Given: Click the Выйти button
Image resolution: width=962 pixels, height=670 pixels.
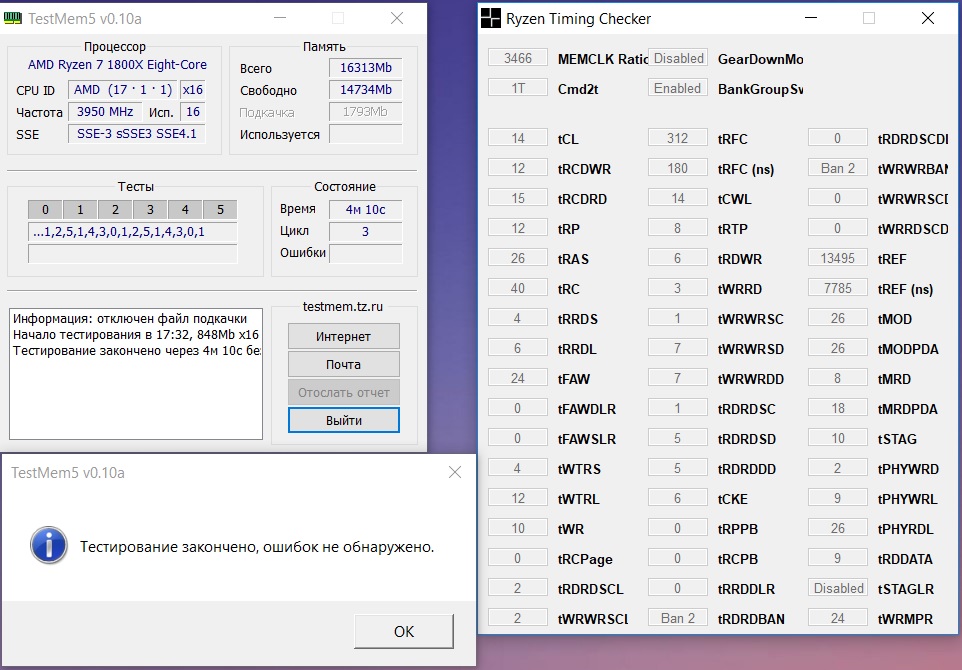Looking at the screenshot, I should (344, 420).
